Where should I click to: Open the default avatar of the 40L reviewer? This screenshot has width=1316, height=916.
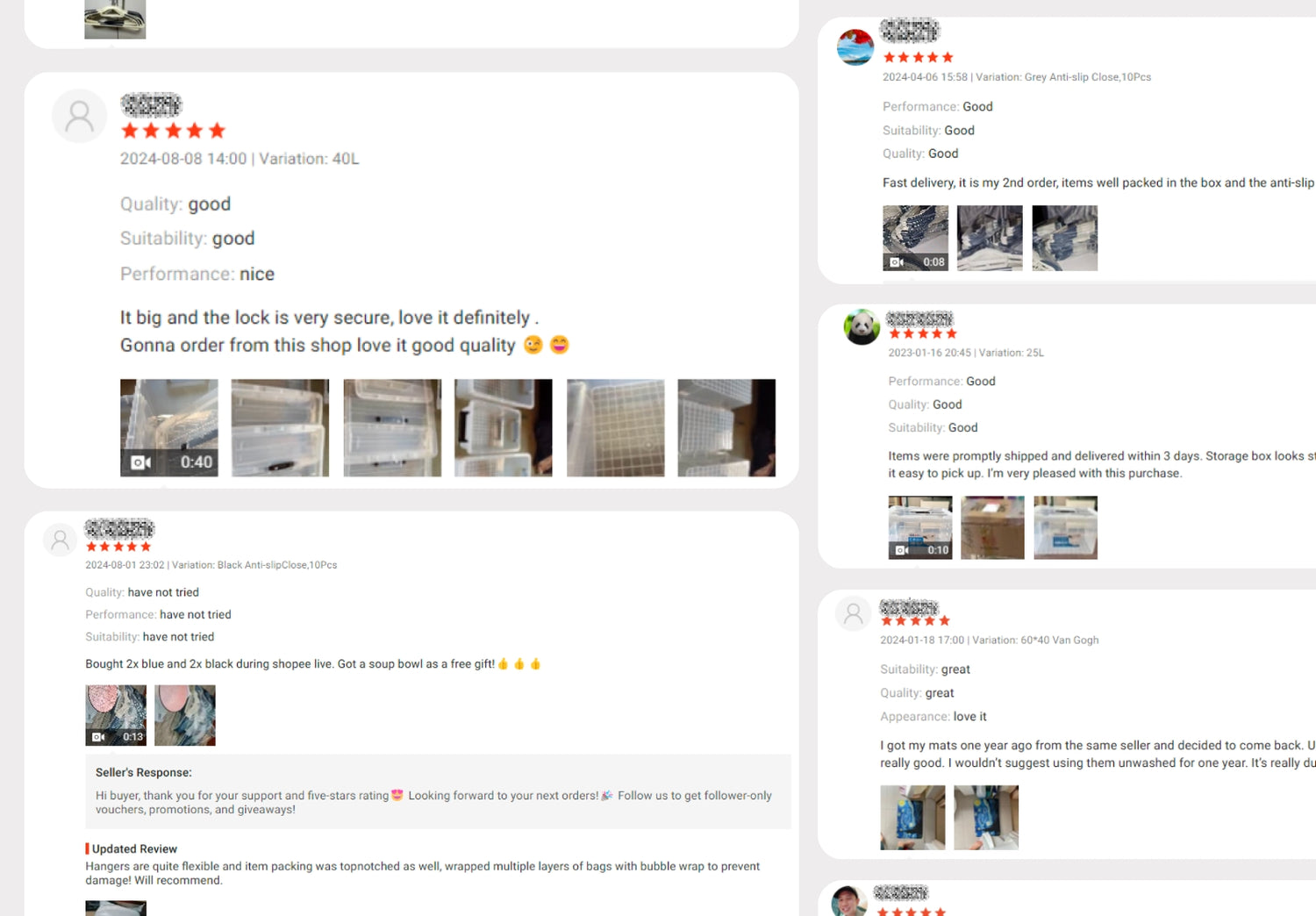point(79,116)
